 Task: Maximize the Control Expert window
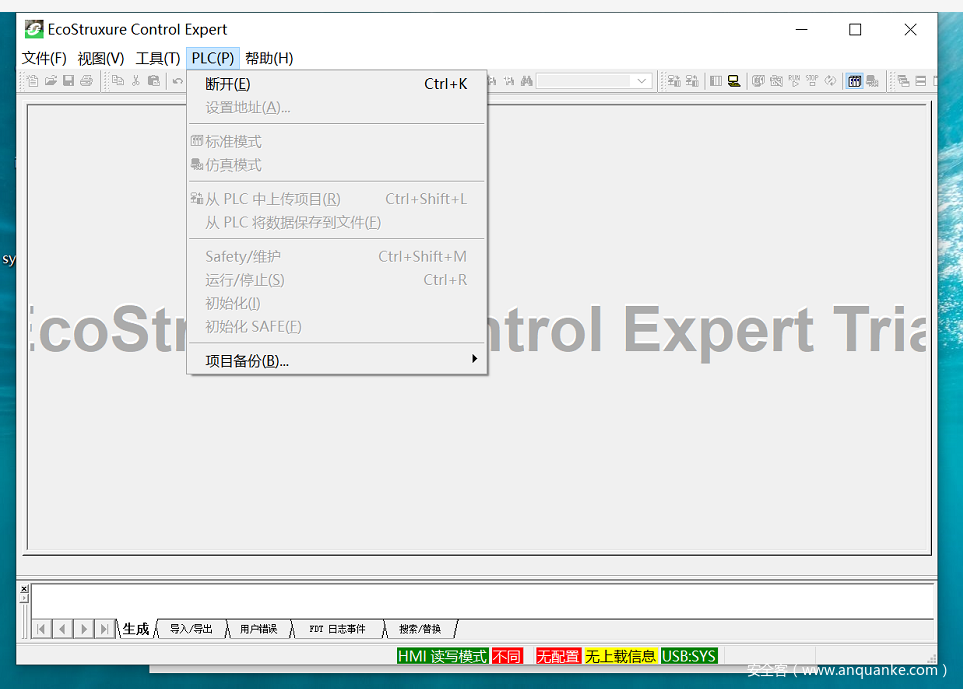(x=855, y=29)
